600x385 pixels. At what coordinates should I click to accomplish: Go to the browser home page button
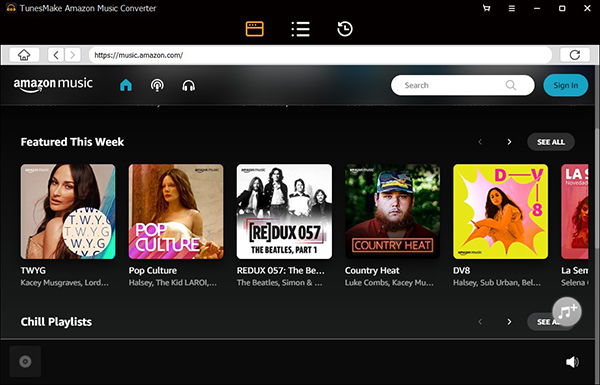[24, 55]
